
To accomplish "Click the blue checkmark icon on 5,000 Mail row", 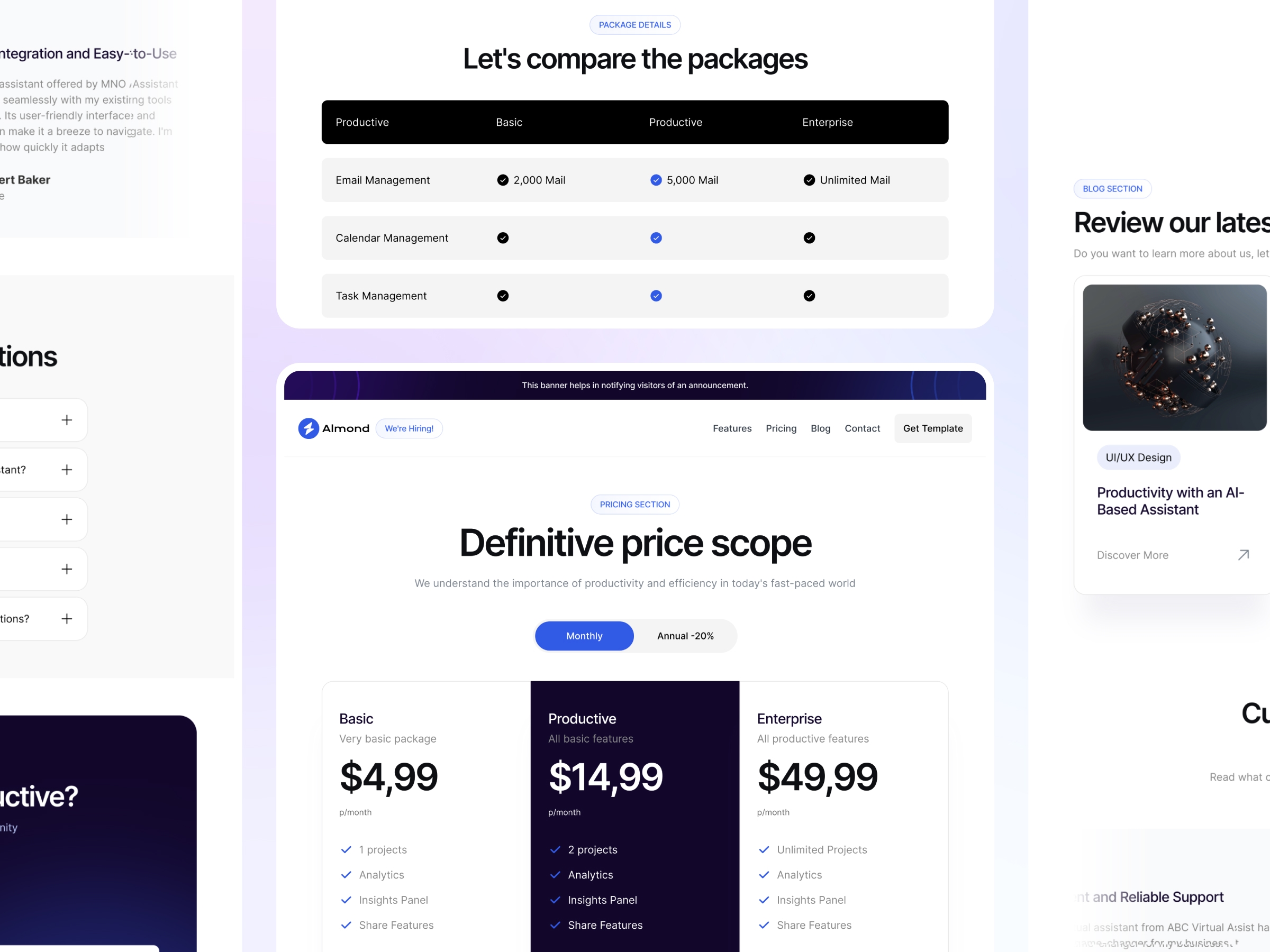I will tap(656, 180).
